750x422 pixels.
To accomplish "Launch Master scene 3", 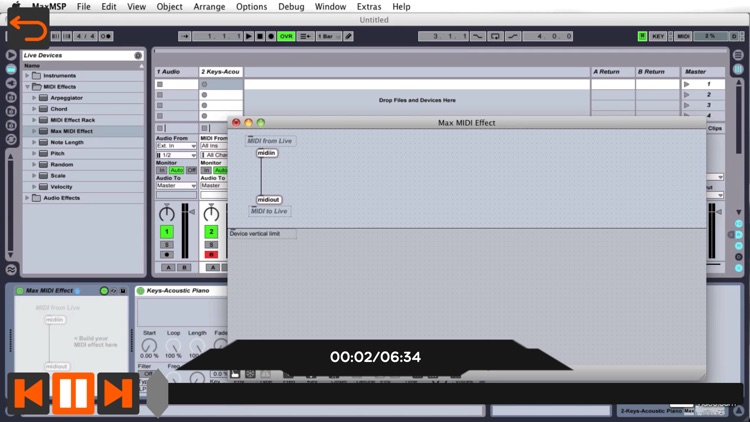I will [687, 105].
